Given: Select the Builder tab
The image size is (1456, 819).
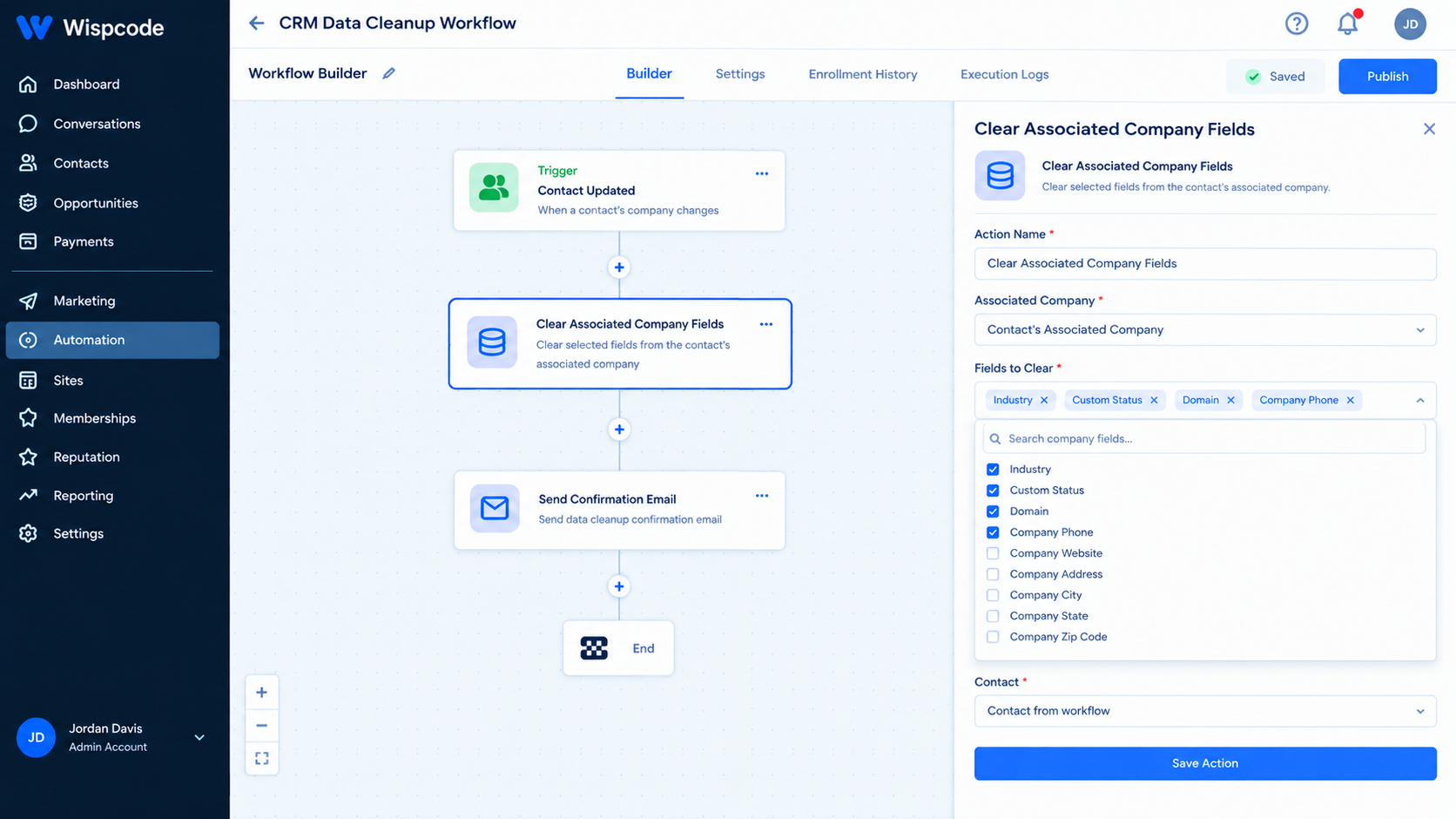Looking at the screenshot, I should 650,74.
